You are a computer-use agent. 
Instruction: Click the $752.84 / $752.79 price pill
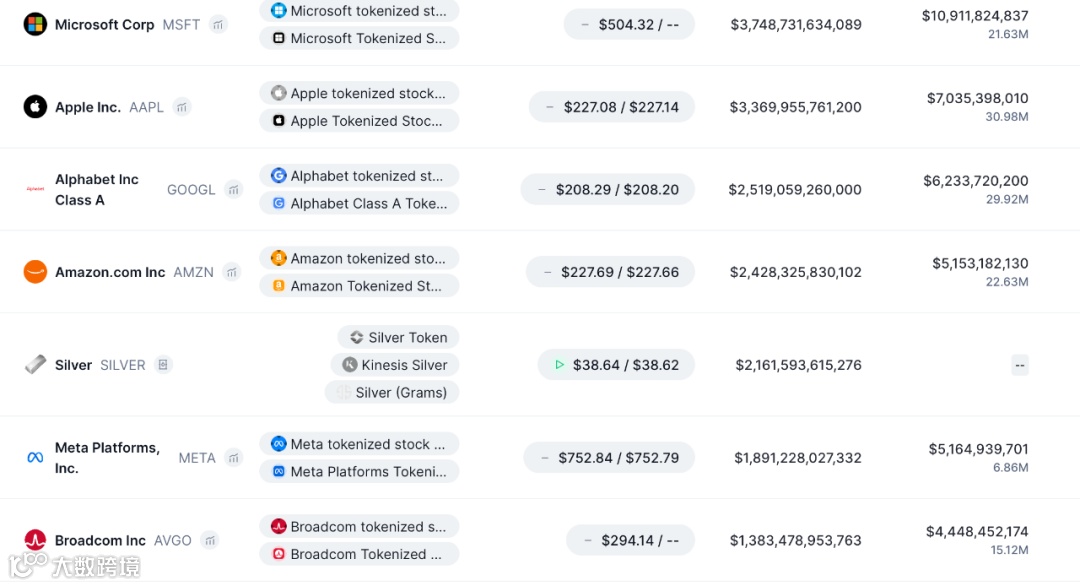[x=608, y=458]
